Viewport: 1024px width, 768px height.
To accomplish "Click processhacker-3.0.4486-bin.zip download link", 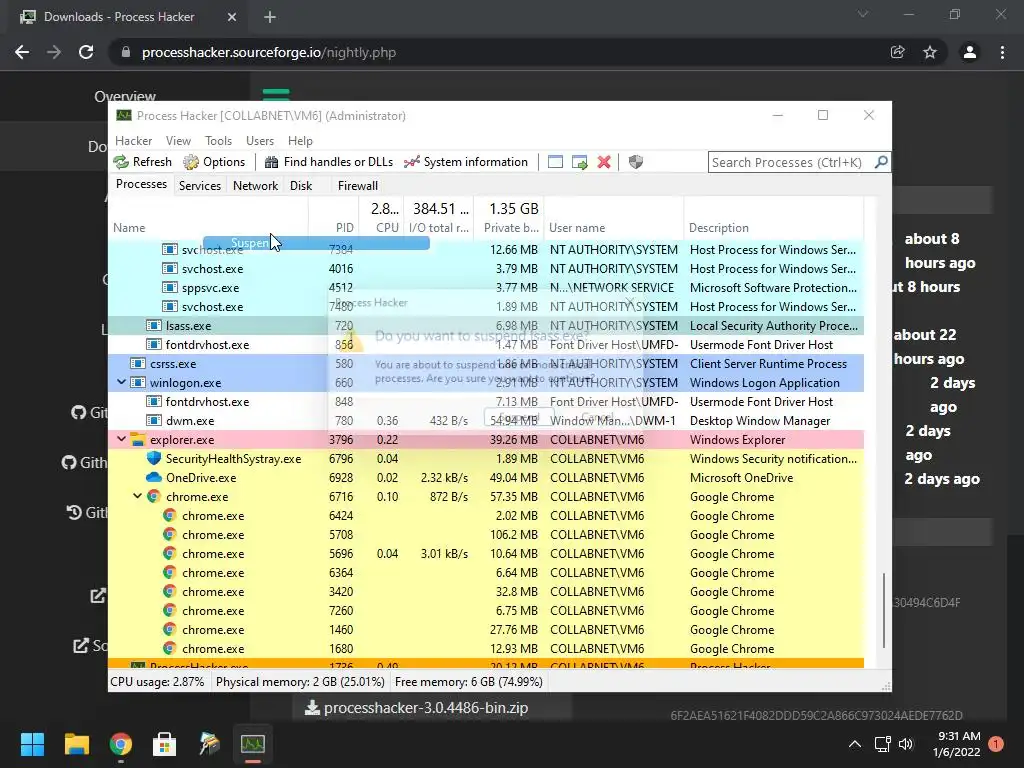I will pos(417,708).
